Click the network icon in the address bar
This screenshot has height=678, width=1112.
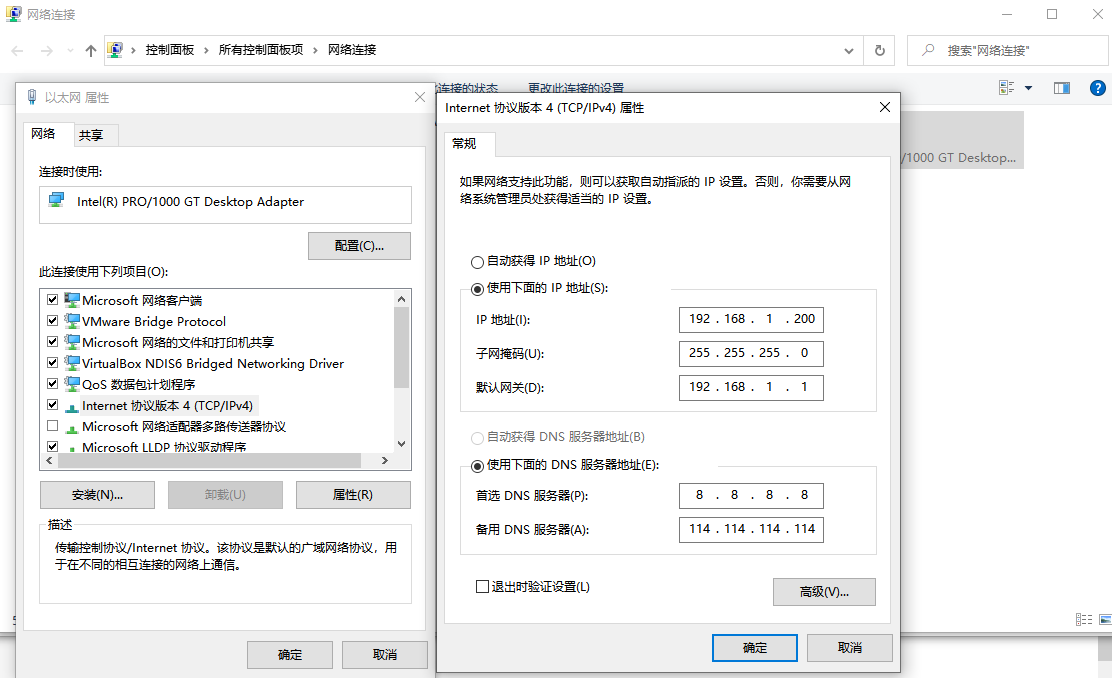click(115, 50)
